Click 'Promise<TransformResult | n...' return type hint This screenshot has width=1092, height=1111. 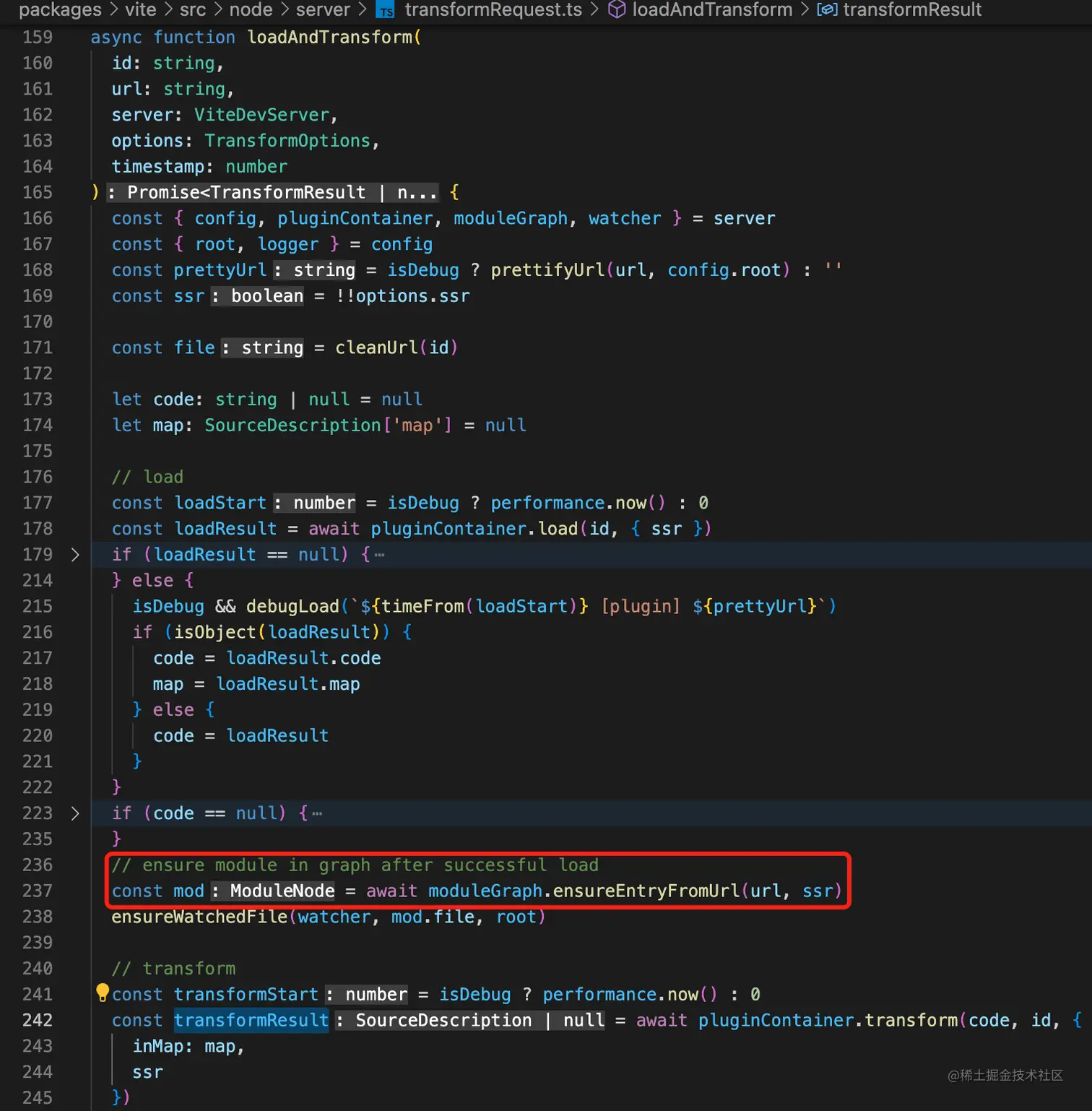[272, 192]
